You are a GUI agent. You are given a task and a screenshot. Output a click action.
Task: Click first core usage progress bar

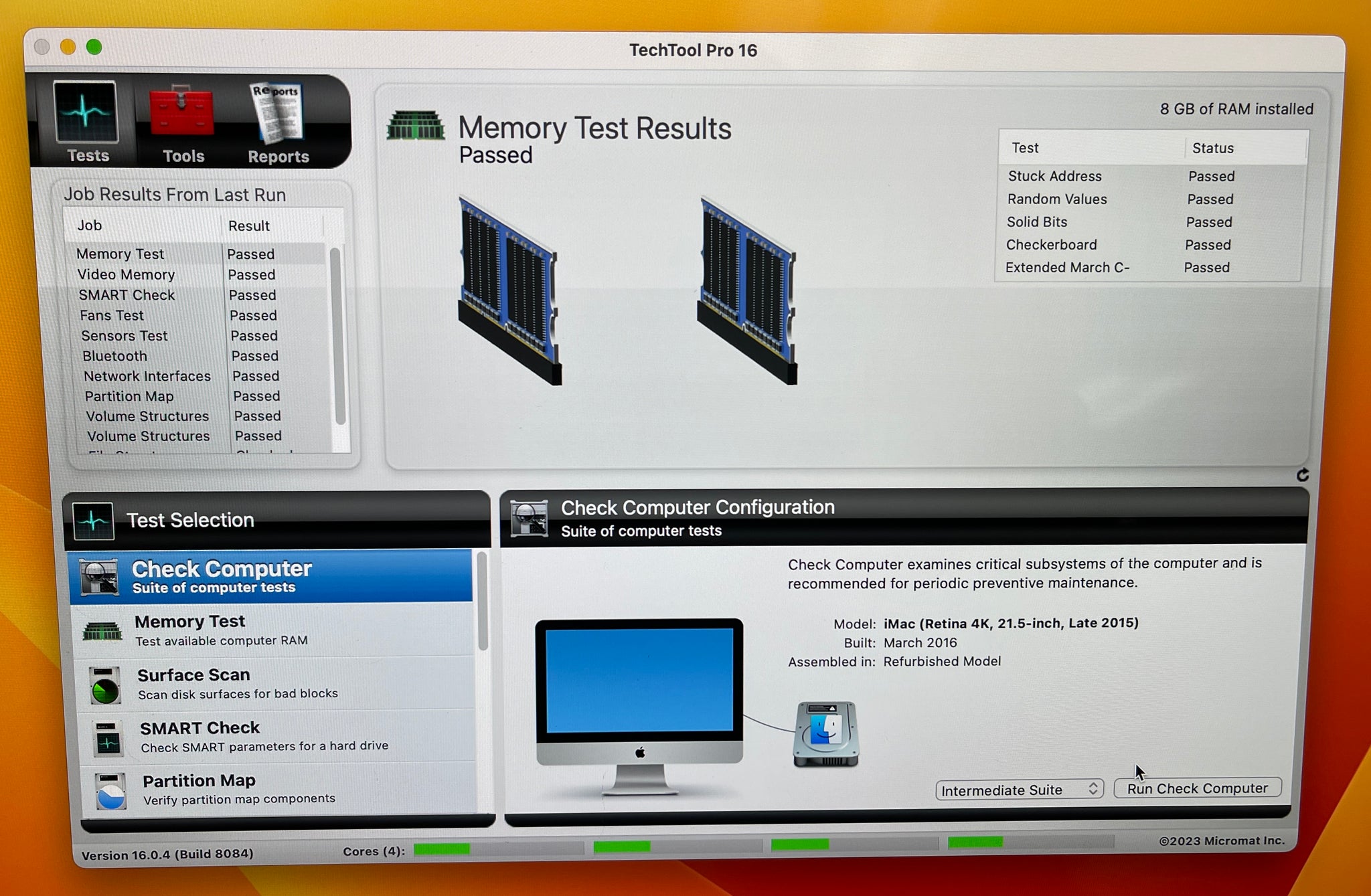click(x=499, y=848)
